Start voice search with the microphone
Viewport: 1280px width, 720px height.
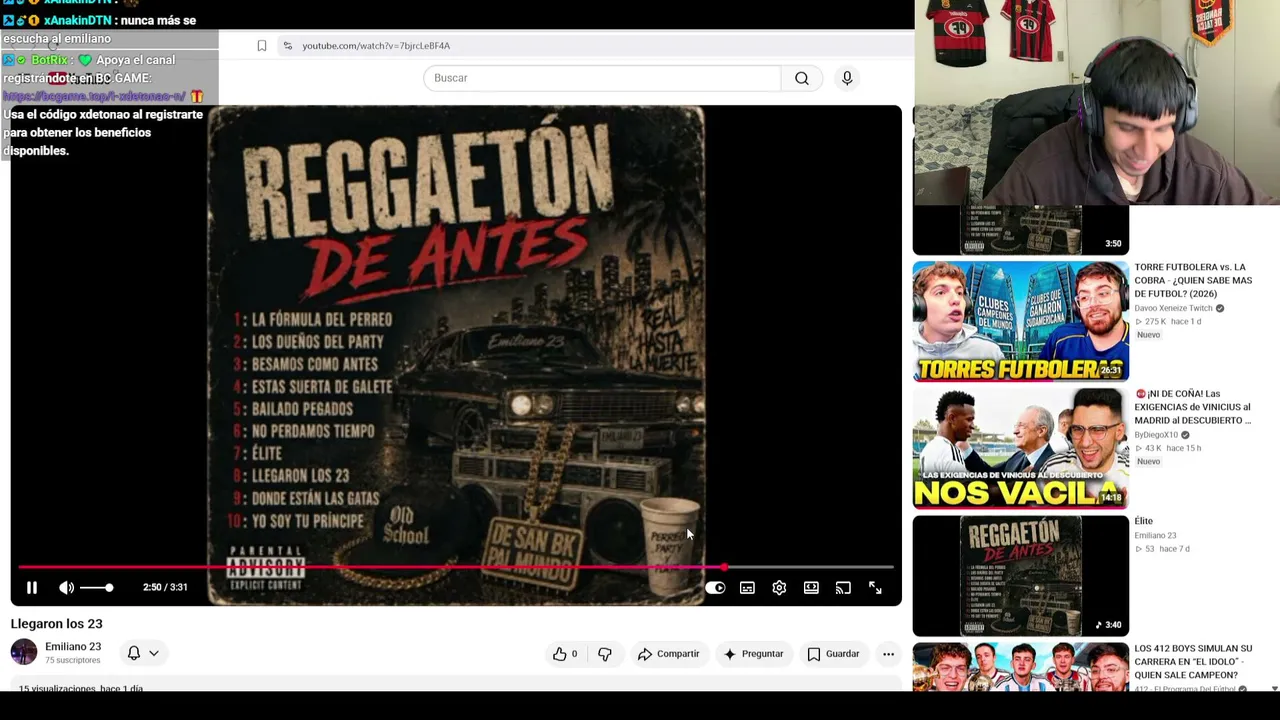click(847, 78)
